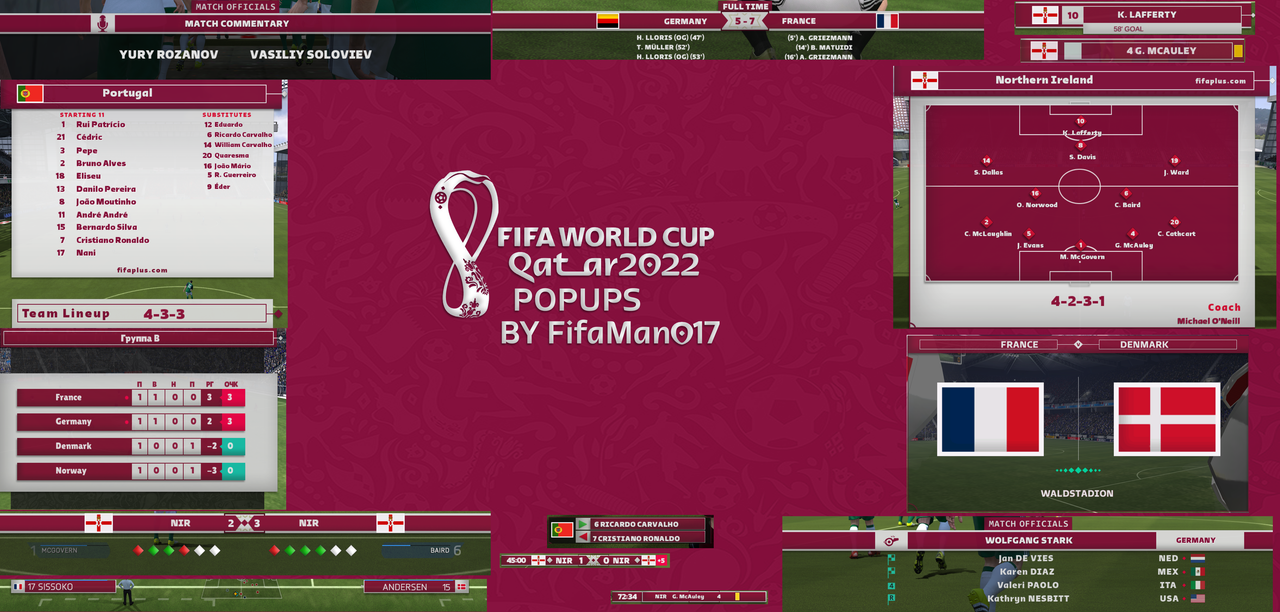
Task: Click the France flag beside 17 Sissoko
Action: [x=18, y=587]
